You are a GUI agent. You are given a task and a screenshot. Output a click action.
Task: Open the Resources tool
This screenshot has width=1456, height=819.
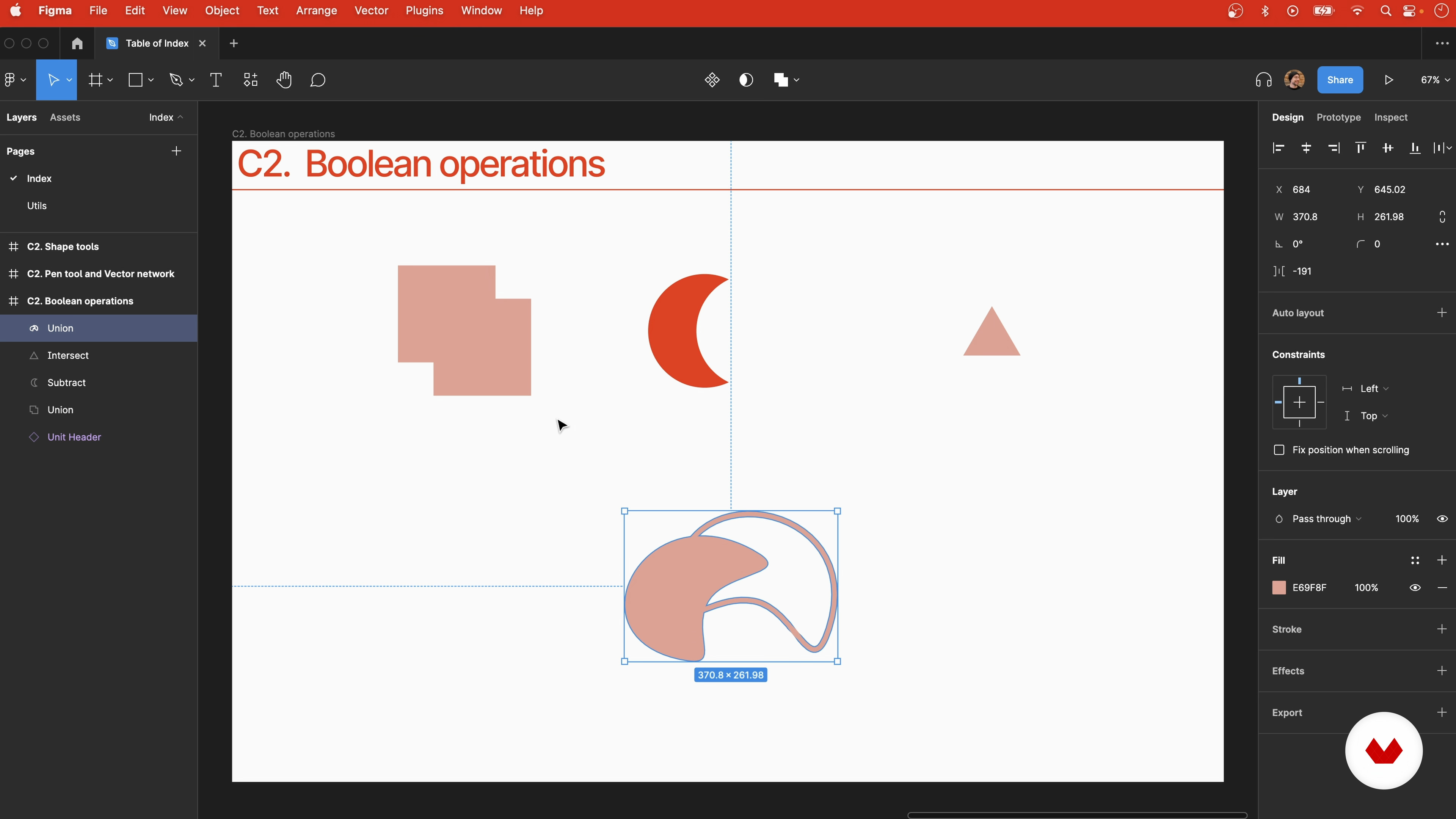250,80
